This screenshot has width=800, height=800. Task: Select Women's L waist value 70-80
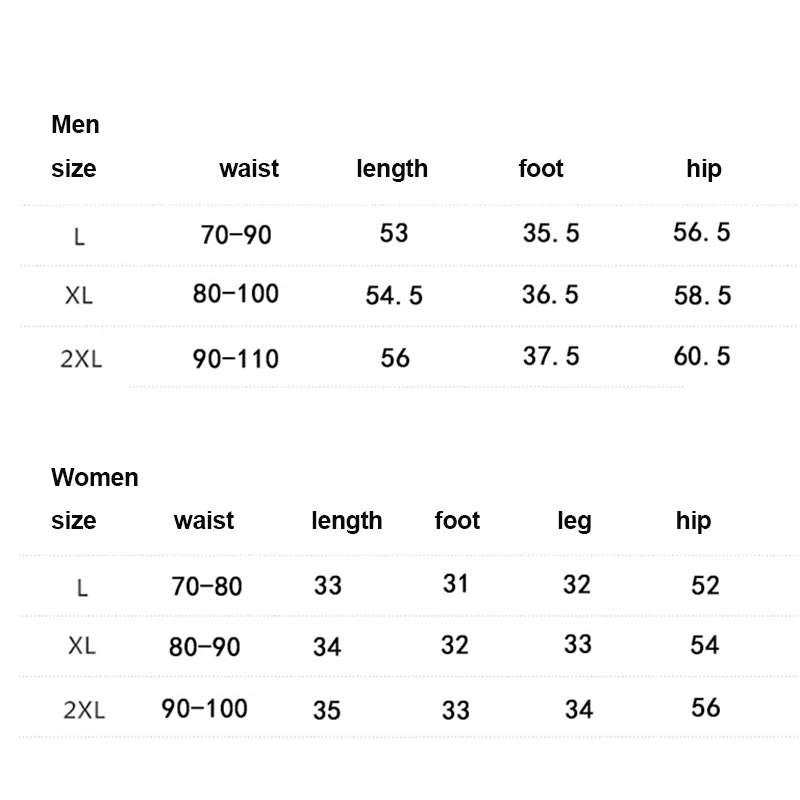coord(207,586)
